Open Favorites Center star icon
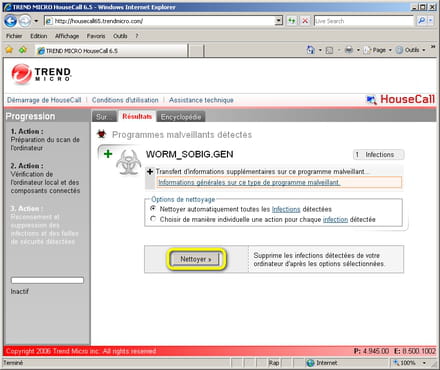Image resolution: width=440 pixels, height=370 pixels. (9, 50)
